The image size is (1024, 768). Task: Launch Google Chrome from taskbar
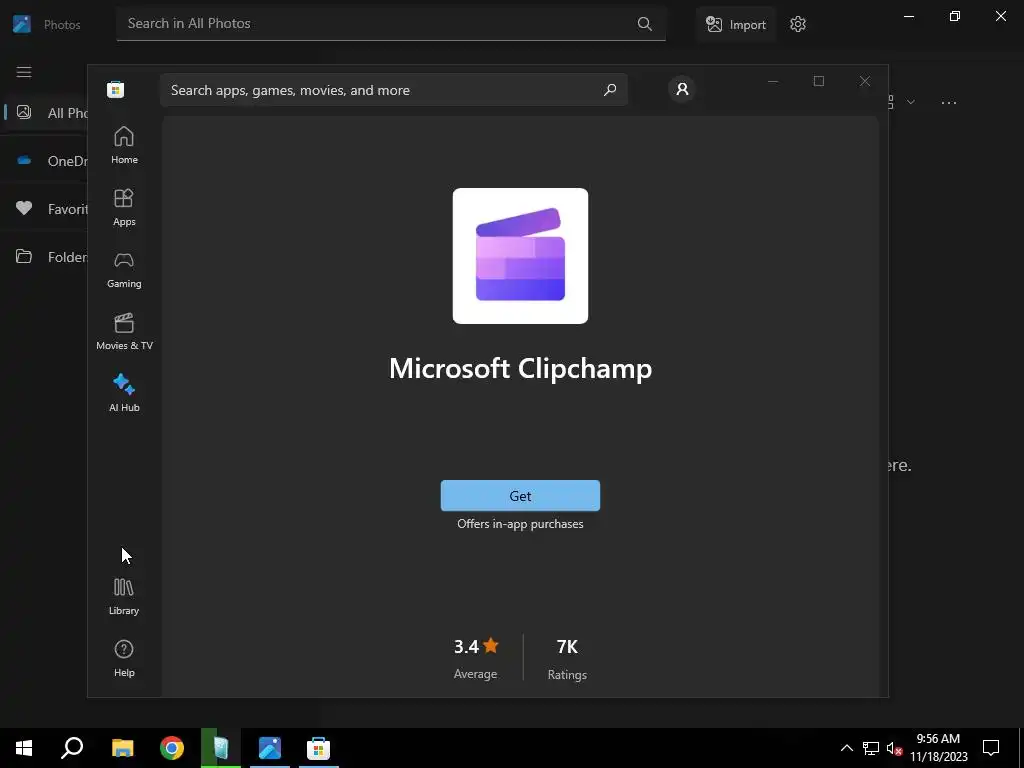click(x=172, y=748)
